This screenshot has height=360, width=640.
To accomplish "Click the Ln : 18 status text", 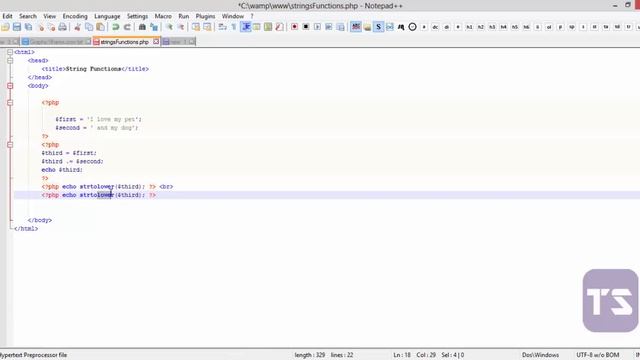I will point(402,355).
